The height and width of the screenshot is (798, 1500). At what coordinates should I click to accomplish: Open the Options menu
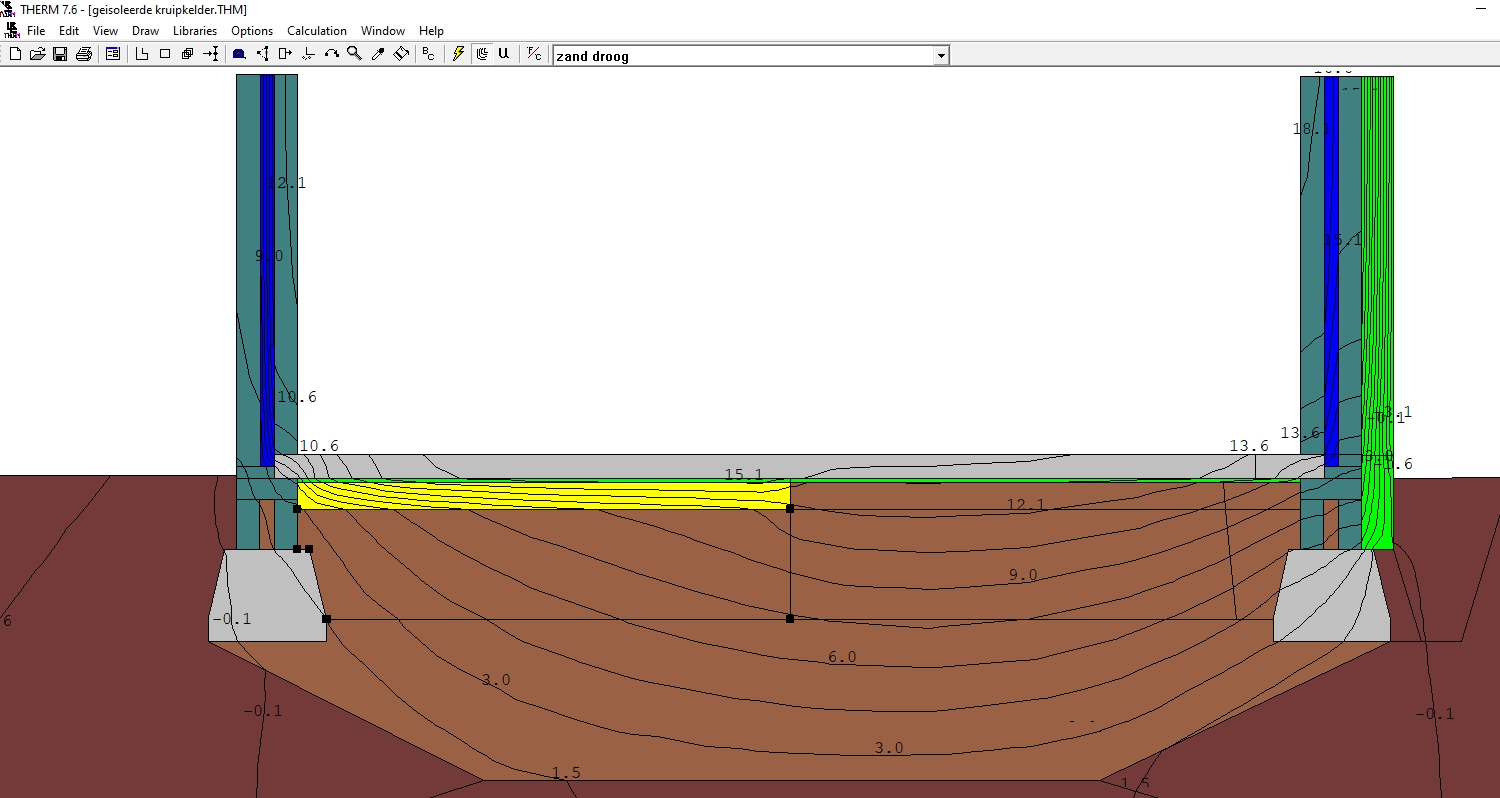[x=252, y=31]
